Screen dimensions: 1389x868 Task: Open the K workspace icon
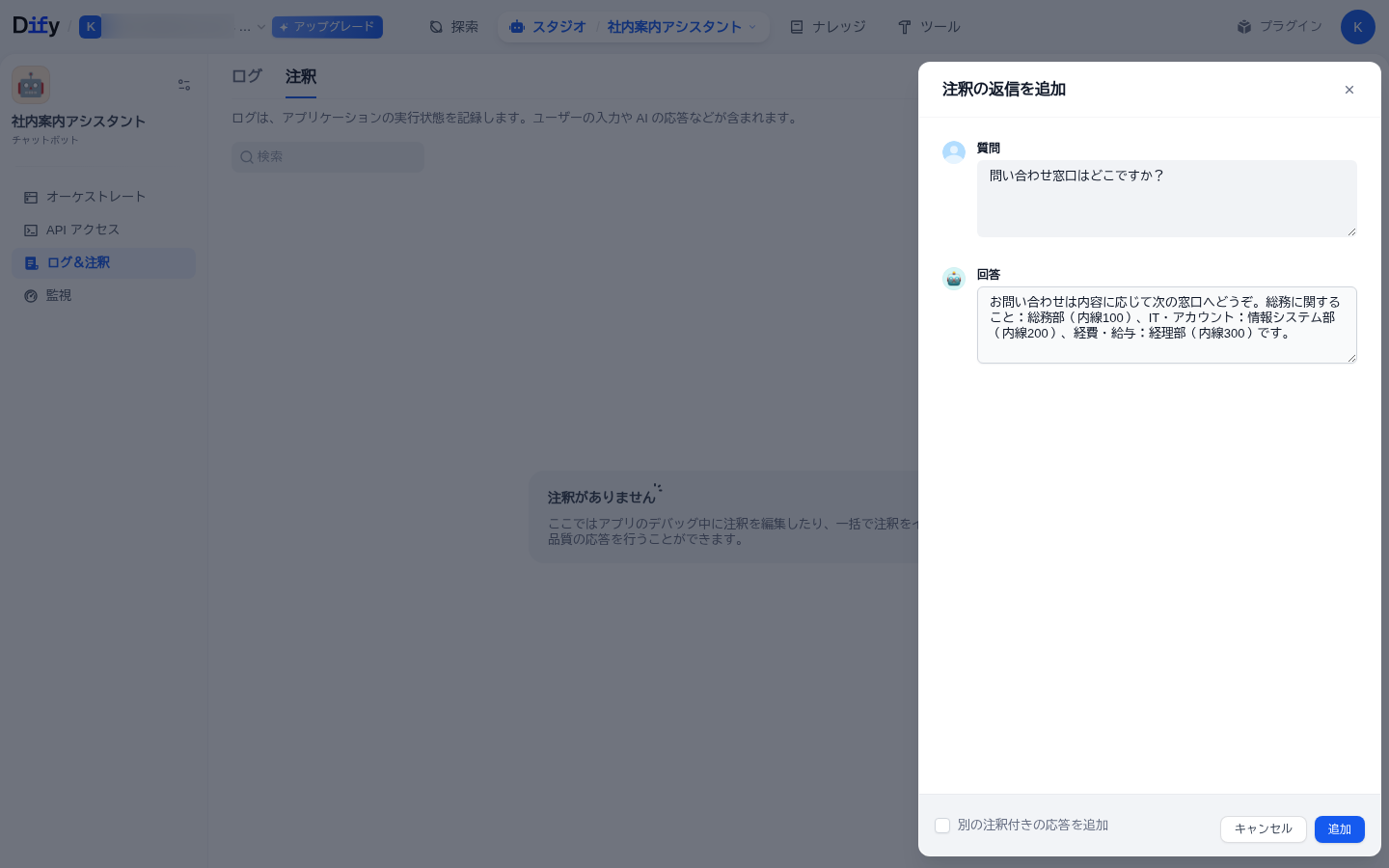(91, 27)
